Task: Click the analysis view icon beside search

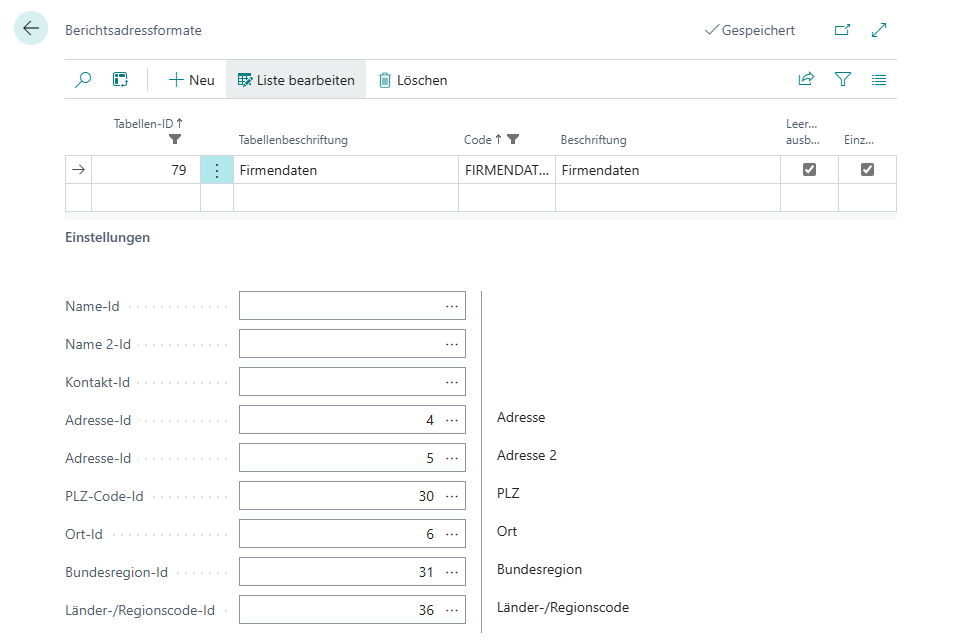Action: pos(120,80)
